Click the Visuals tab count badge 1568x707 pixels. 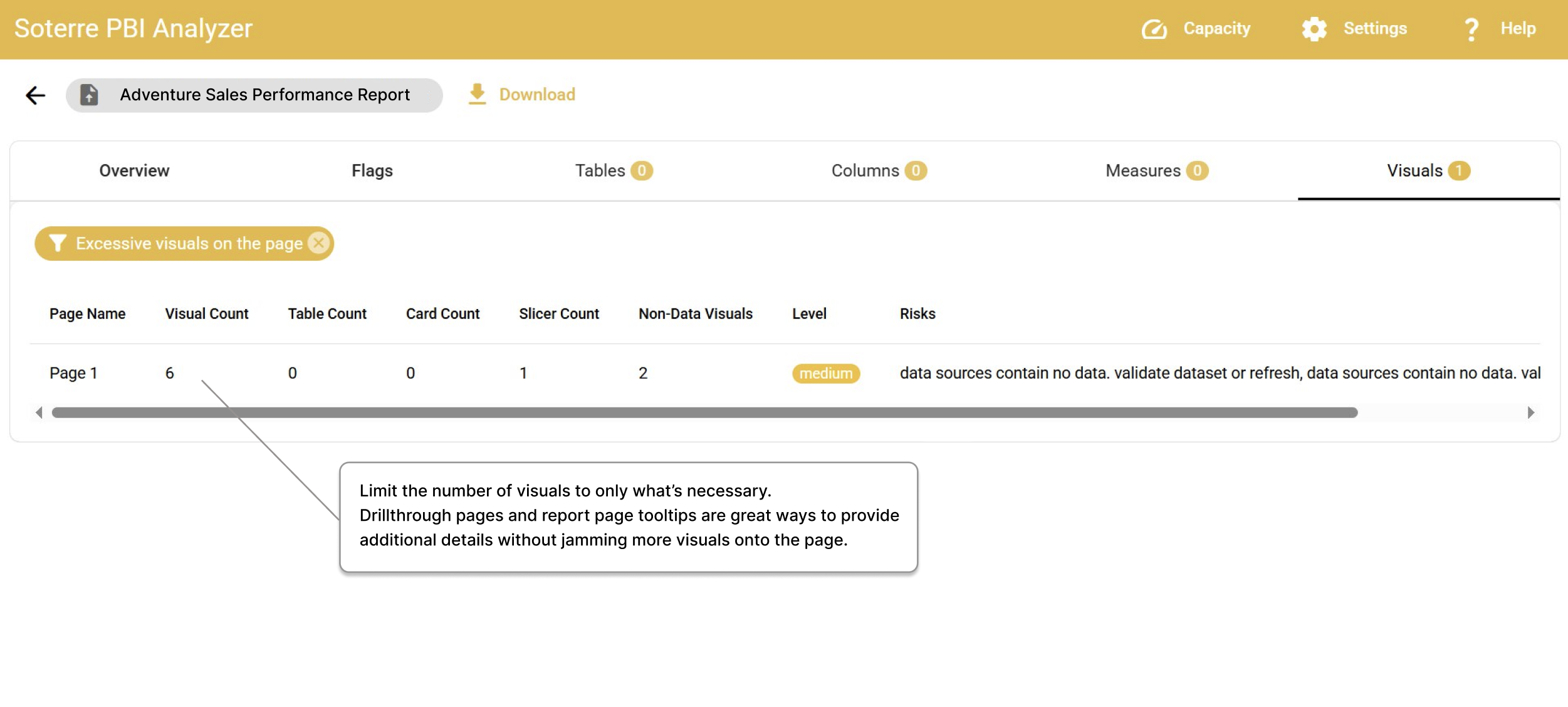1459,170
